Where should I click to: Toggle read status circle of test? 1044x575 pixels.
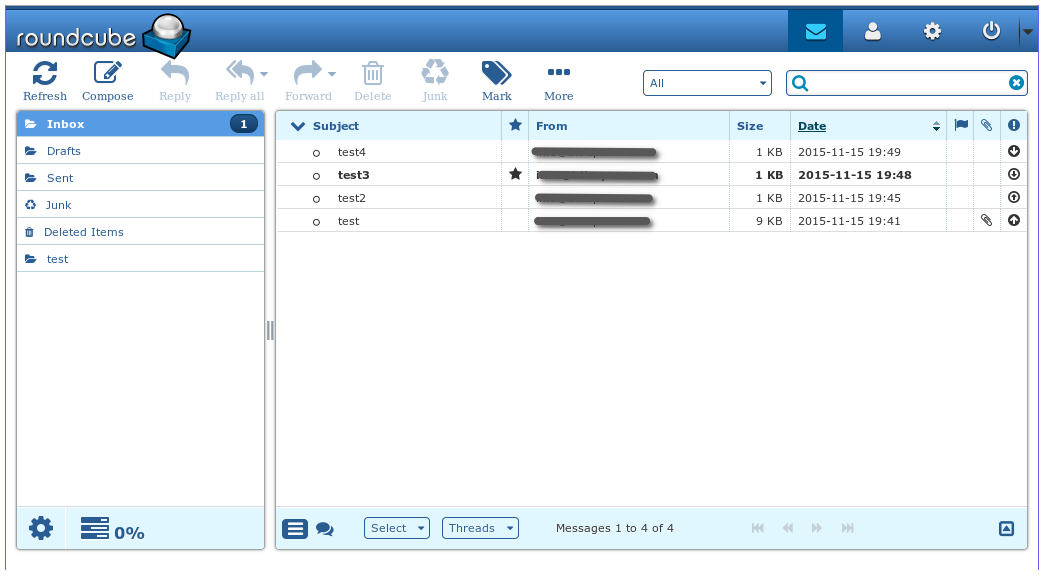tap(316, 222)
